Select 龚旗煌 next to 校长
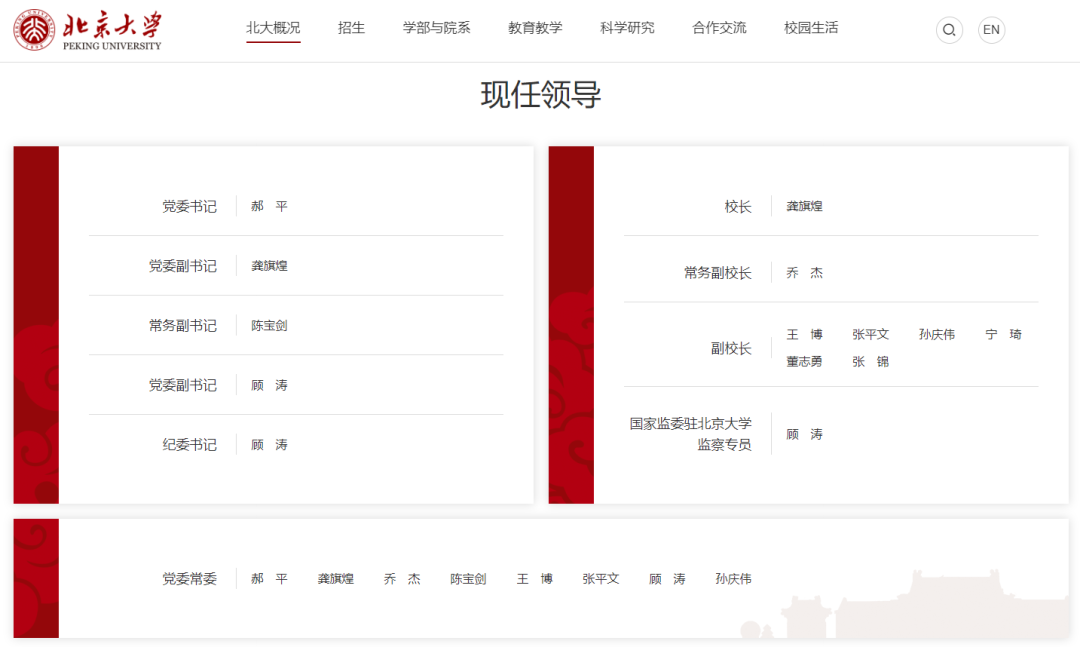 coord(804,206)
